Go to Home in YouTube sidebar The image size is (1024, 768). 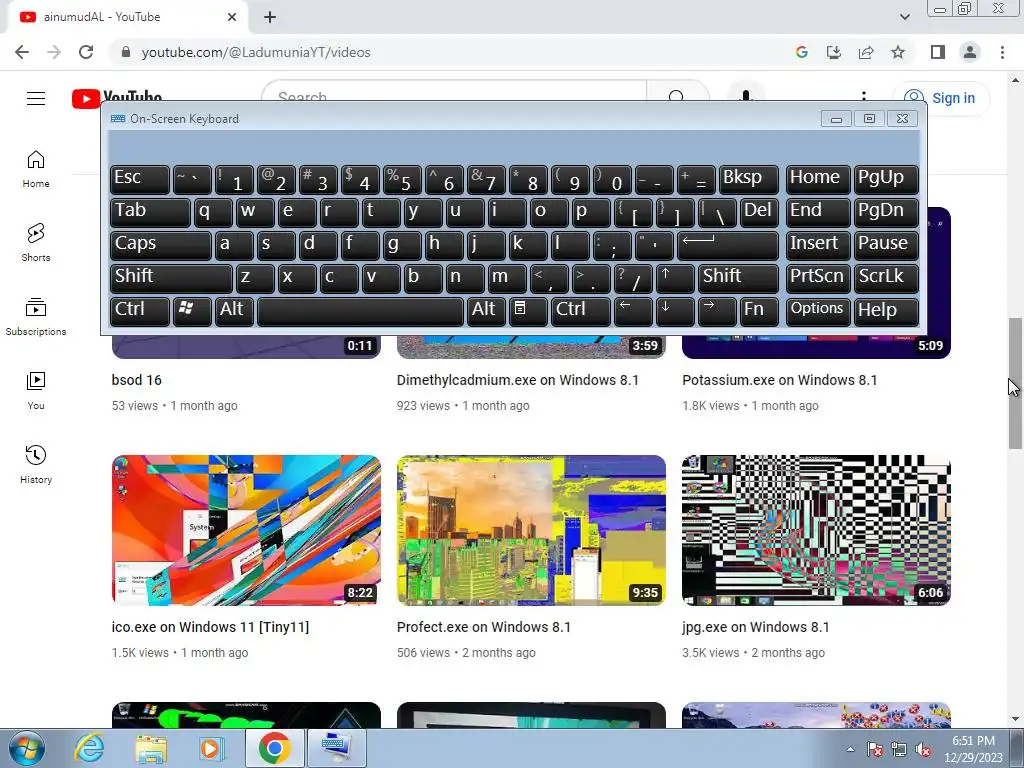pyautogui.click(x=36, y=169)
